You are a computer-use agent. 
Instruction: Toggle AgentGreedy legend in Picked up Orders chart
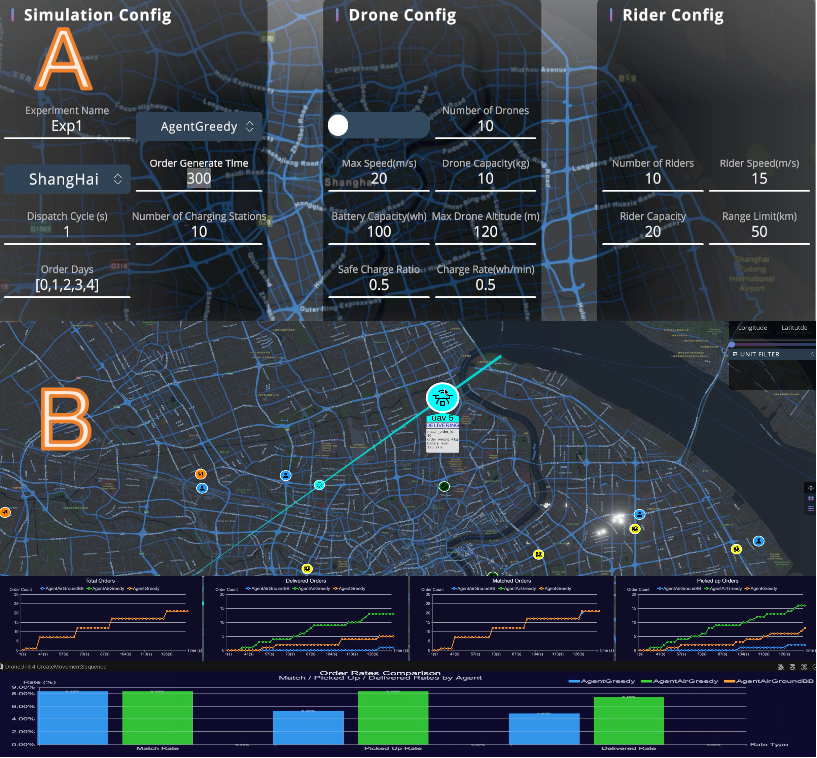[x=763, y=589]
